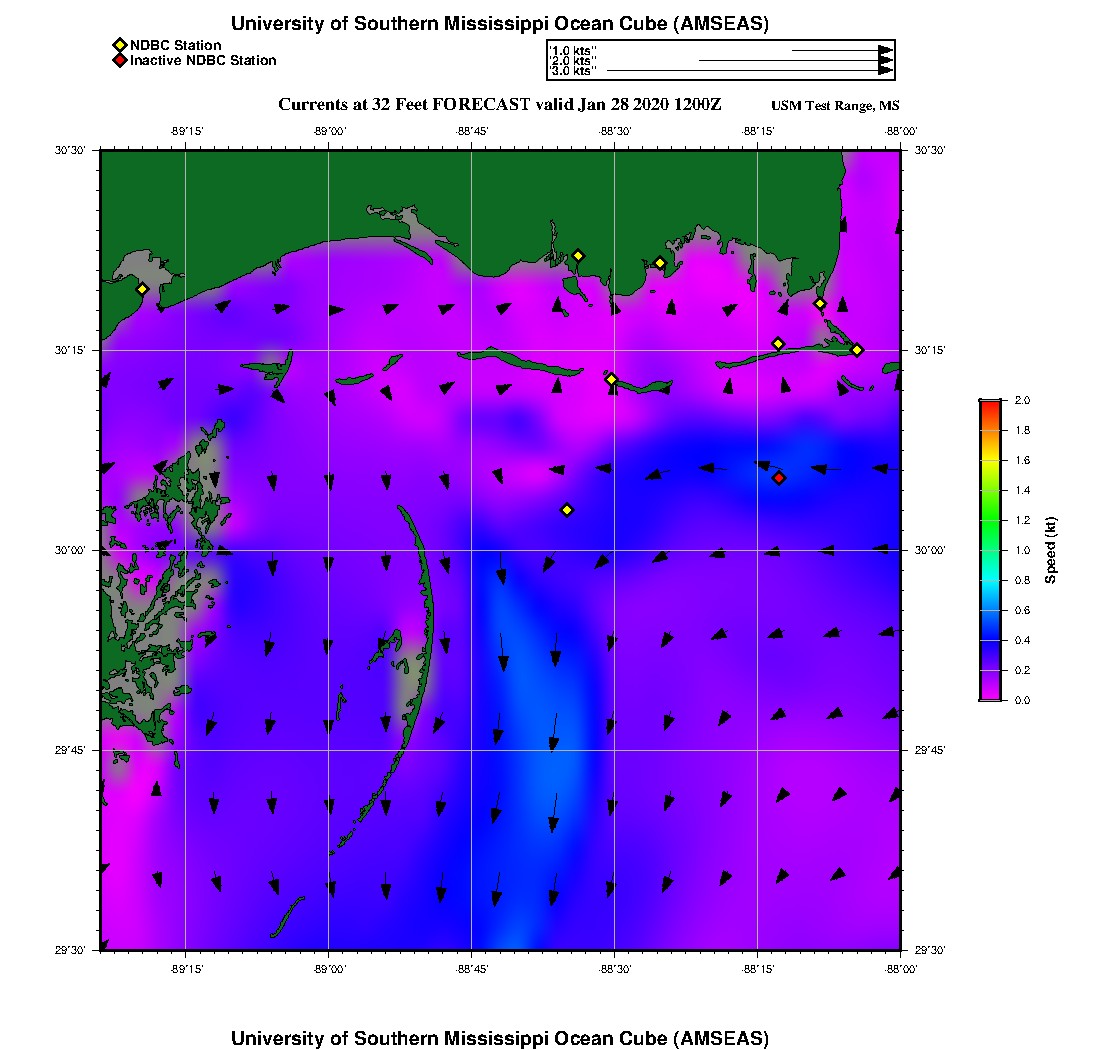Click the top axis label -89'00'
The image size is (1100, 1050).
pos(330,131)
